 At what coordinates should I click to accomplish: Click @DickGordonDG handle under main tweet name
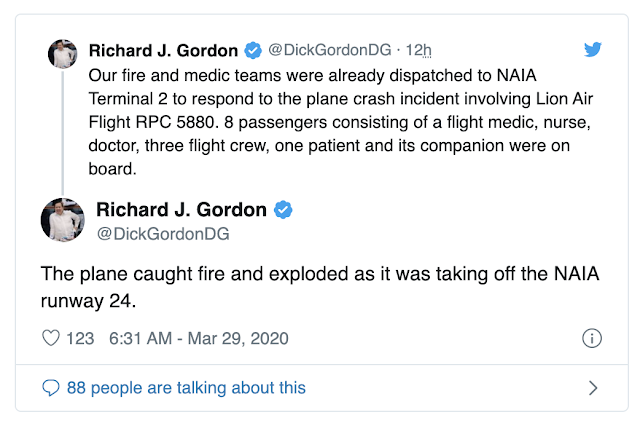(x=163, y=233)
